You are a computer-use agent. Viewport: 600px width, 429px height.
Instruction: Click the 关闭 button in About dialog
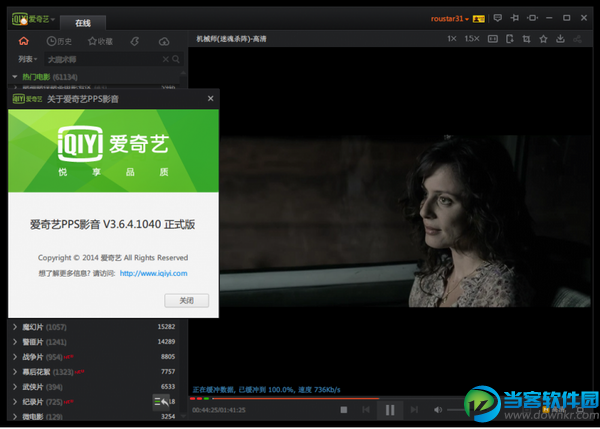[187, 300]
